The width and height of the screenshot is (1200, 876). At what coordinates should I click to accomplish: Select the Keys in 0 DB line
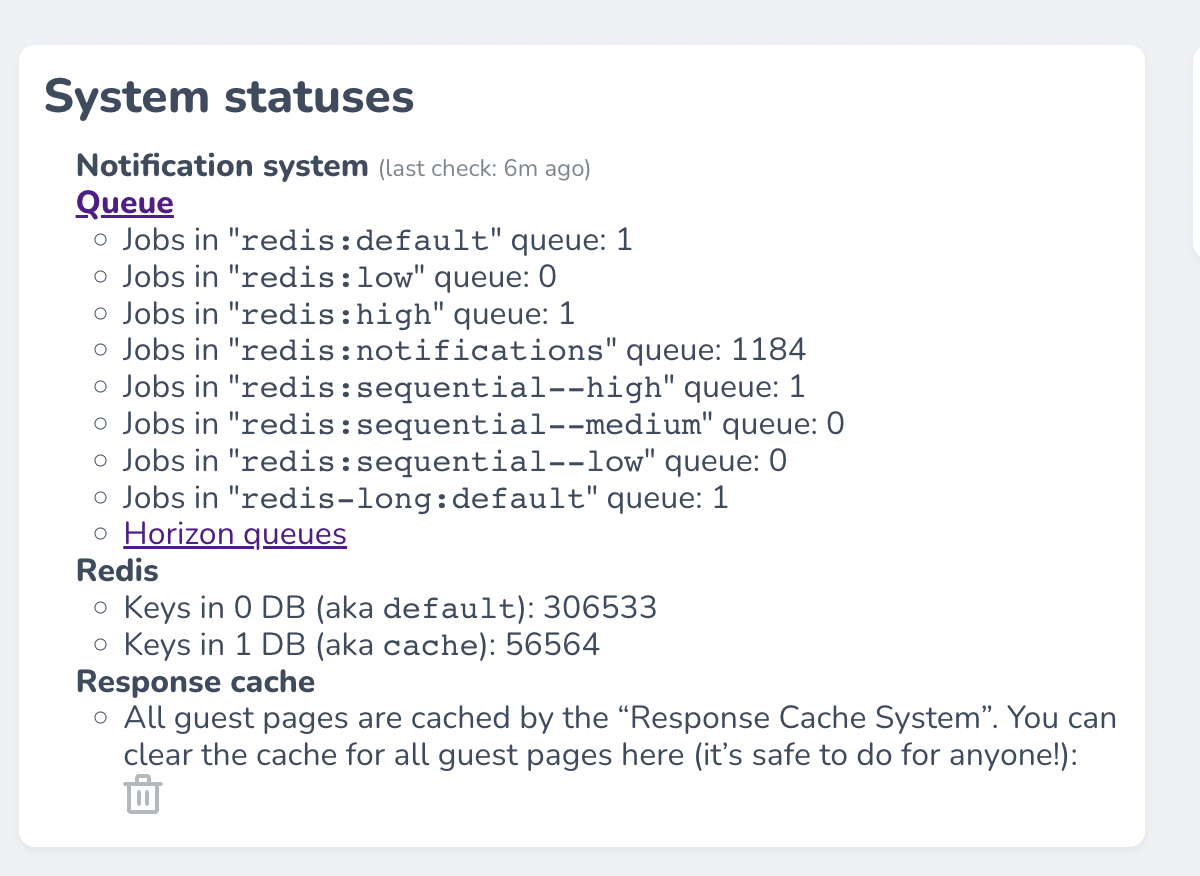pos(389,608)
